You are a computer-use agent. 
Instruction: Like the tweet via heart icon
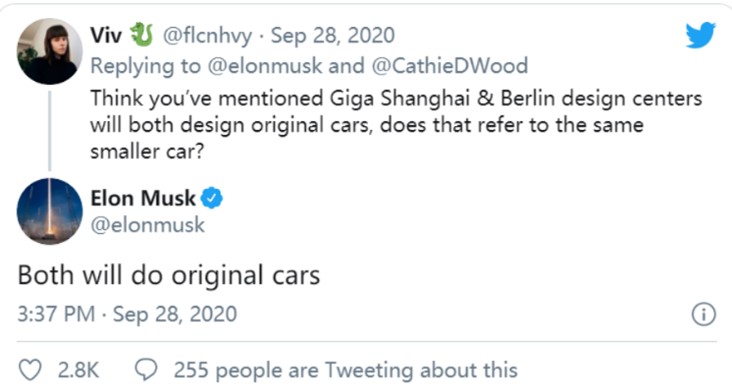point(30,370)
